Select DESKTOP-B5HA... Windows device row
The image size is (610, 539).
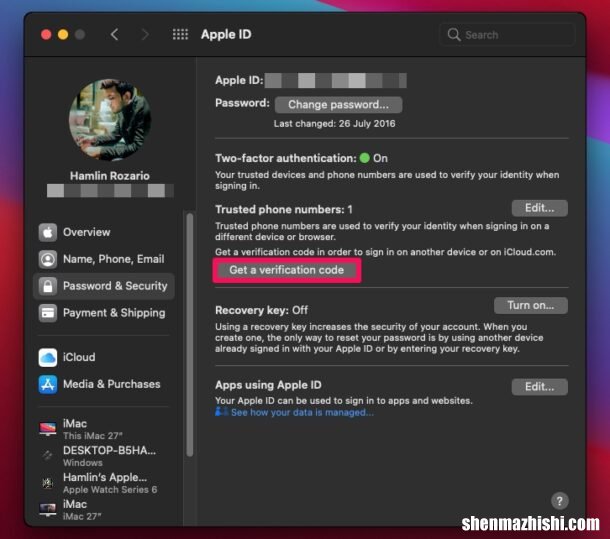tap(104, 456)
